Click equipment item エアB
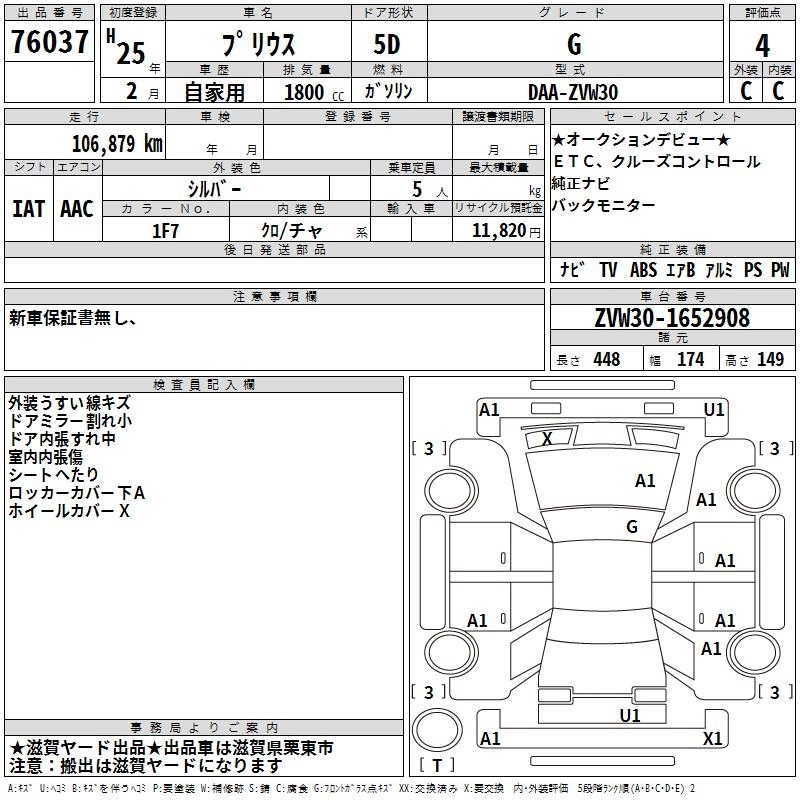The image size is (800, 800). click(x=681, y=269)
